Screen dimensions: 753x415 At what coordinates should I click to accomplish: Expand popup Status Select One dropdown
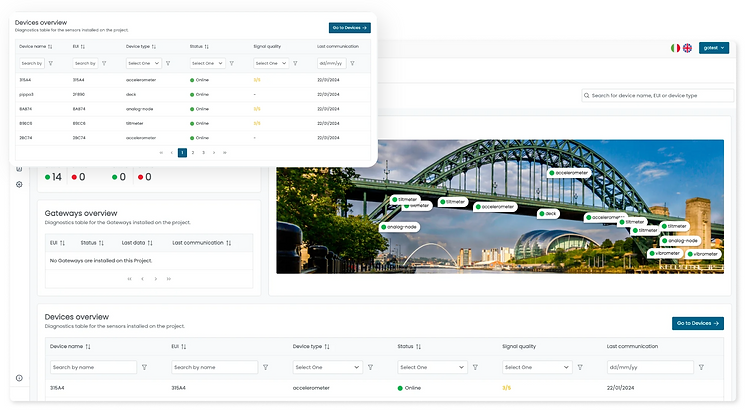207,63
